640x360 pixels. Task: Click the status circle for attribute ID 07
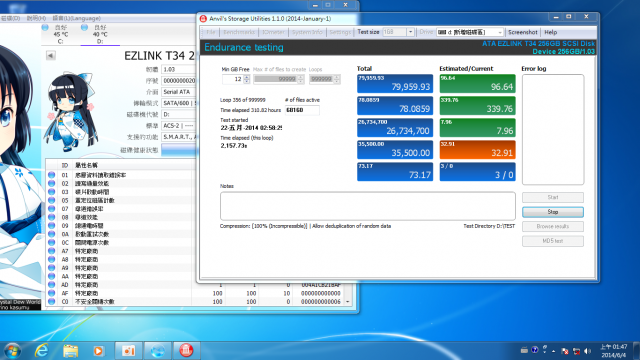(51, 209)
